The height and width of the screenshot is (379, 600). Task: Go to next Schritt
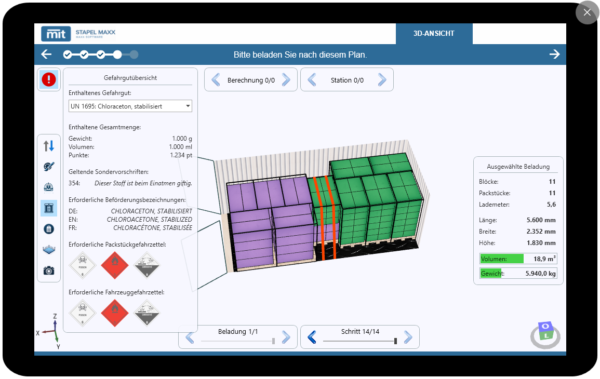[x=408, y=337]
